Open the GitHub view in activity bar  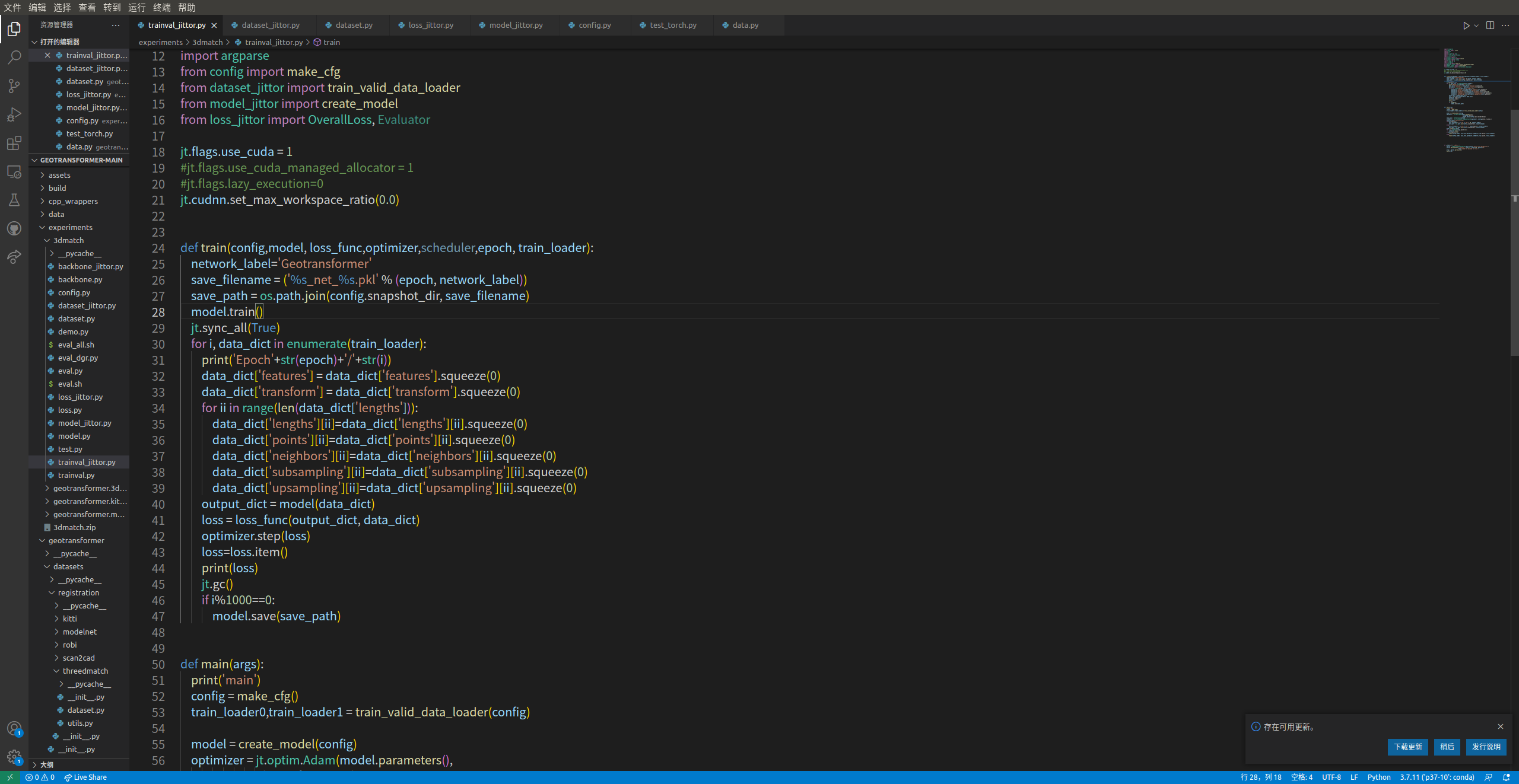click(14, 228)
